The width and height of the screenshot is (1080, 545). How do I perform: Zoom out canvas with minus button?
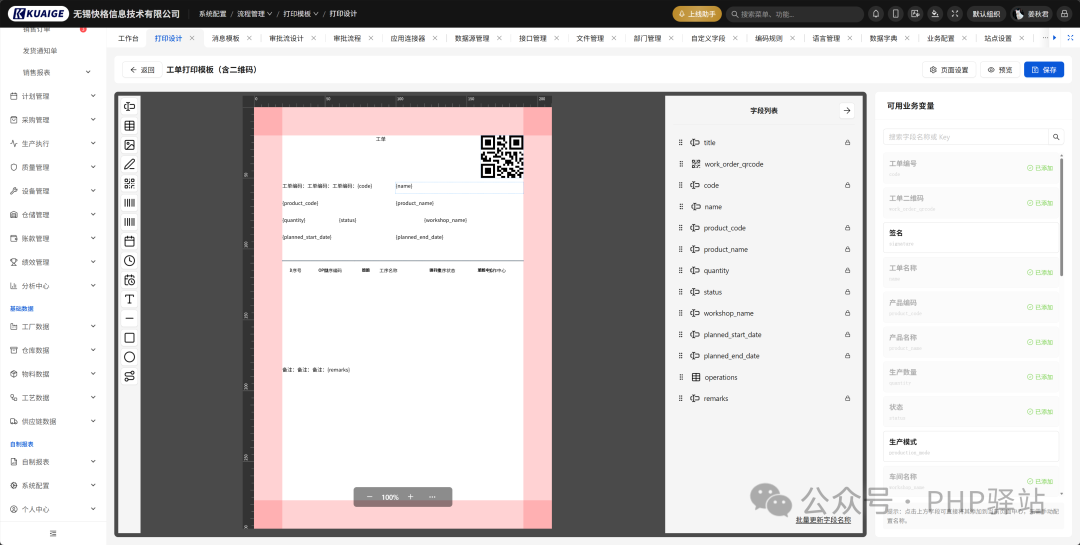point(369,497)
